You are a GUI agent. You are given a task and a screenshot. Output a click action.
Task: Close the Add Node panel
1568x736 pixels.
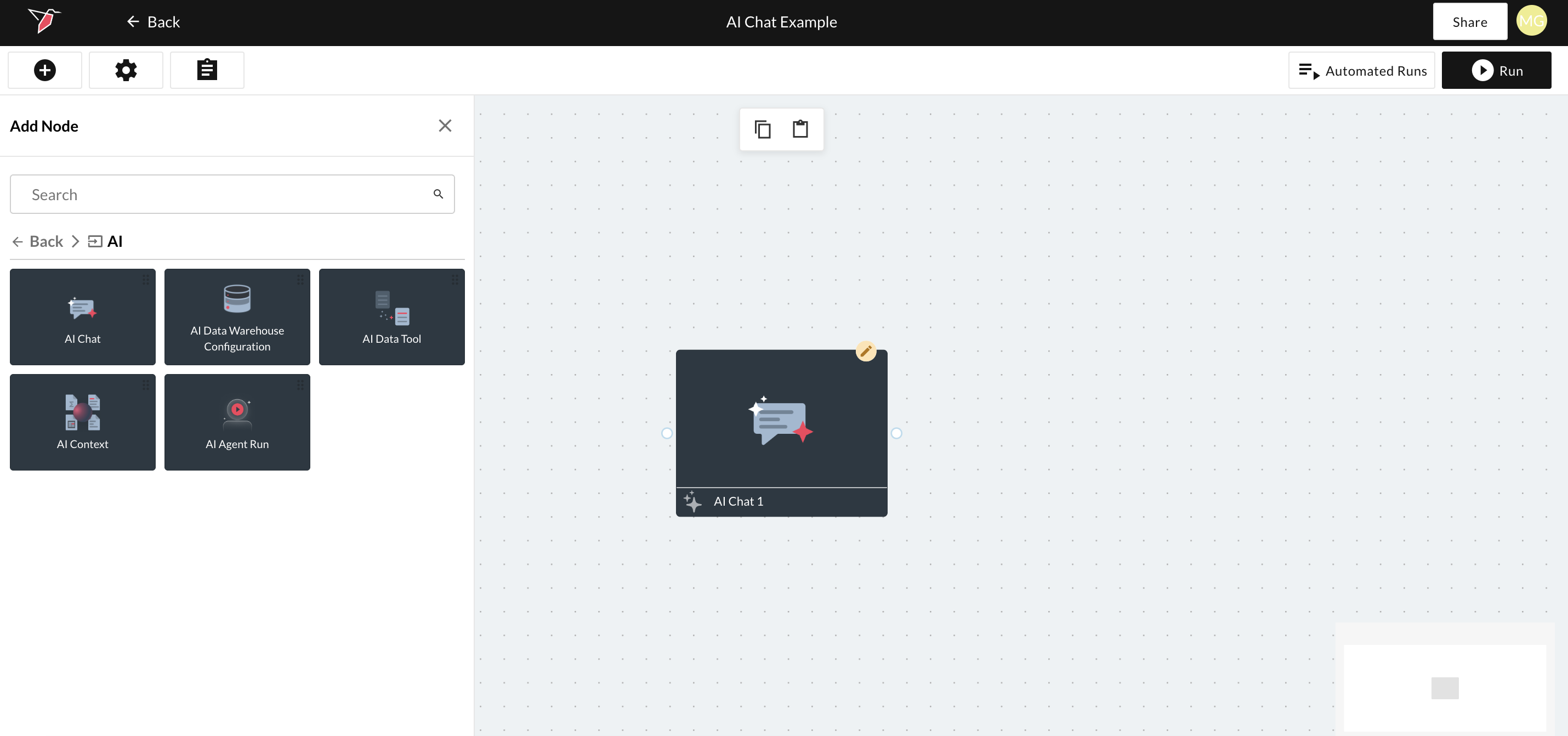tap(445, 126)
